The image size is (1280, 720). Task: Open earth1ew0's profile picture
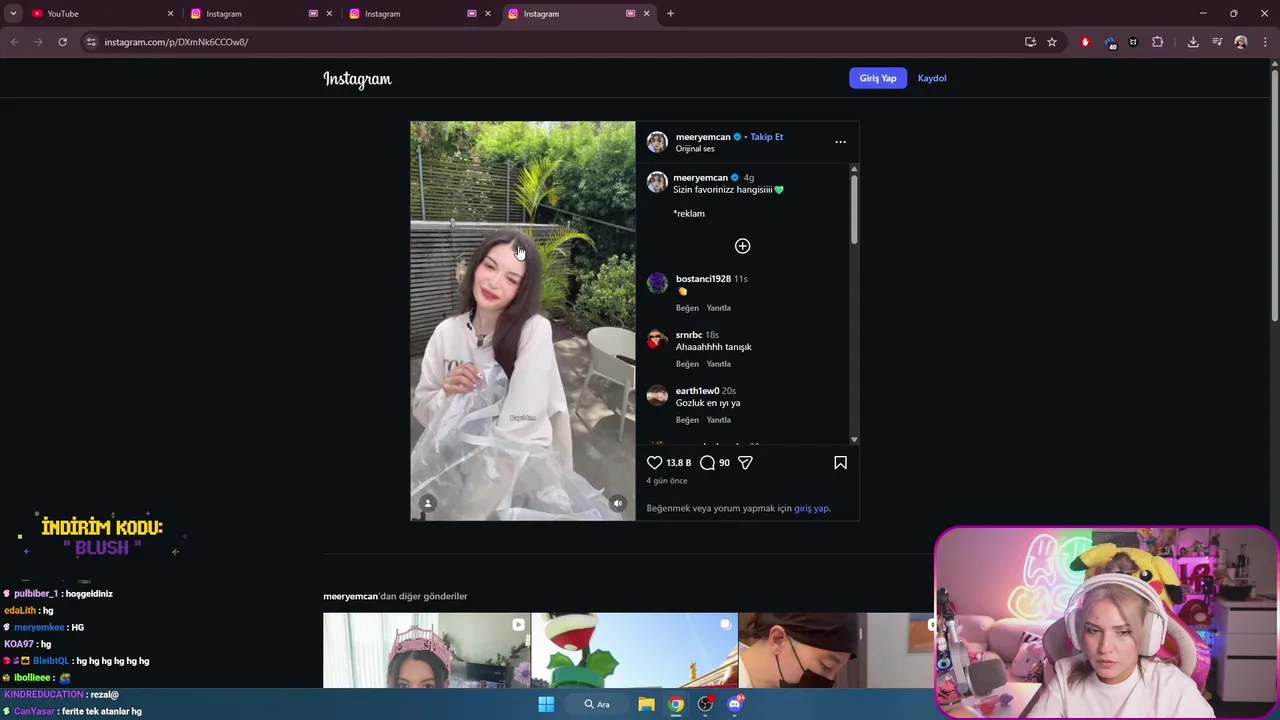coord(657,395)
